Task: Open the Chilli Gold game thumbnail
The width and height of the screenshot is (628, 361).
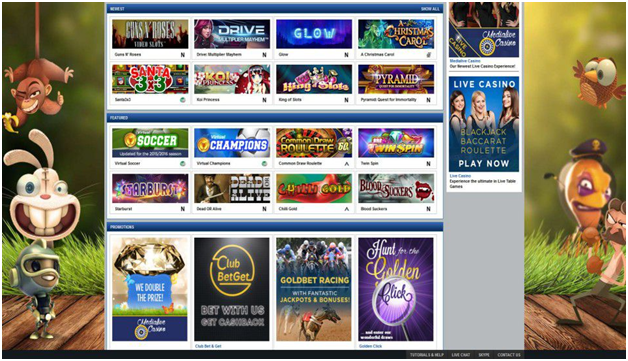Action: tap(314, 188)
